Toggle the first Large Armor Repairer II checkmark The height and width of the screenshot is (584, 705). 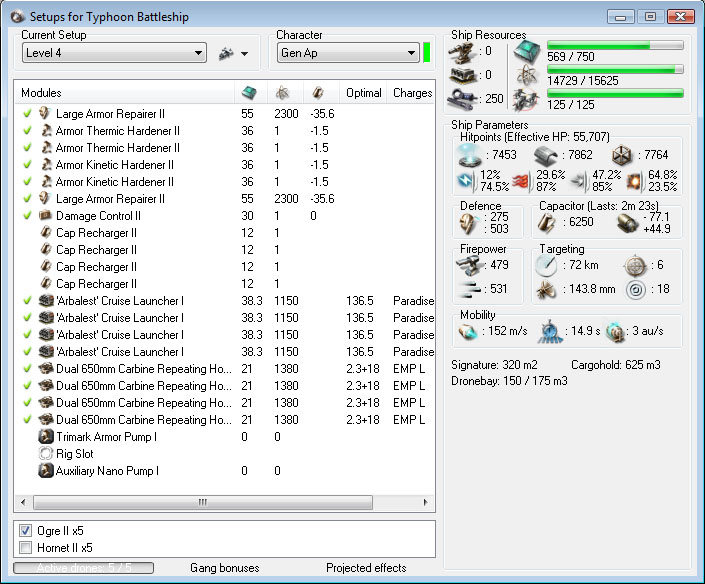[x=27, y=114]
